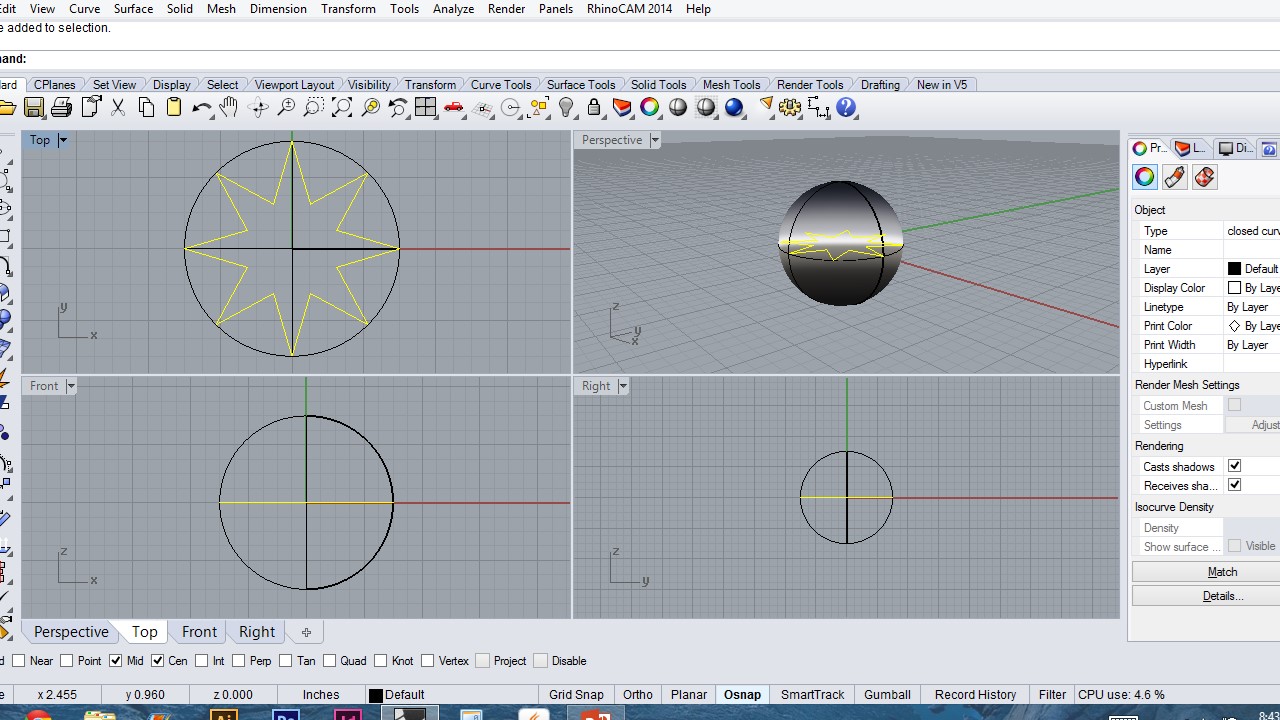Click the Zoom Selected icon
The width and height of the screenshot is (1280, 720).
pos(370,107)
